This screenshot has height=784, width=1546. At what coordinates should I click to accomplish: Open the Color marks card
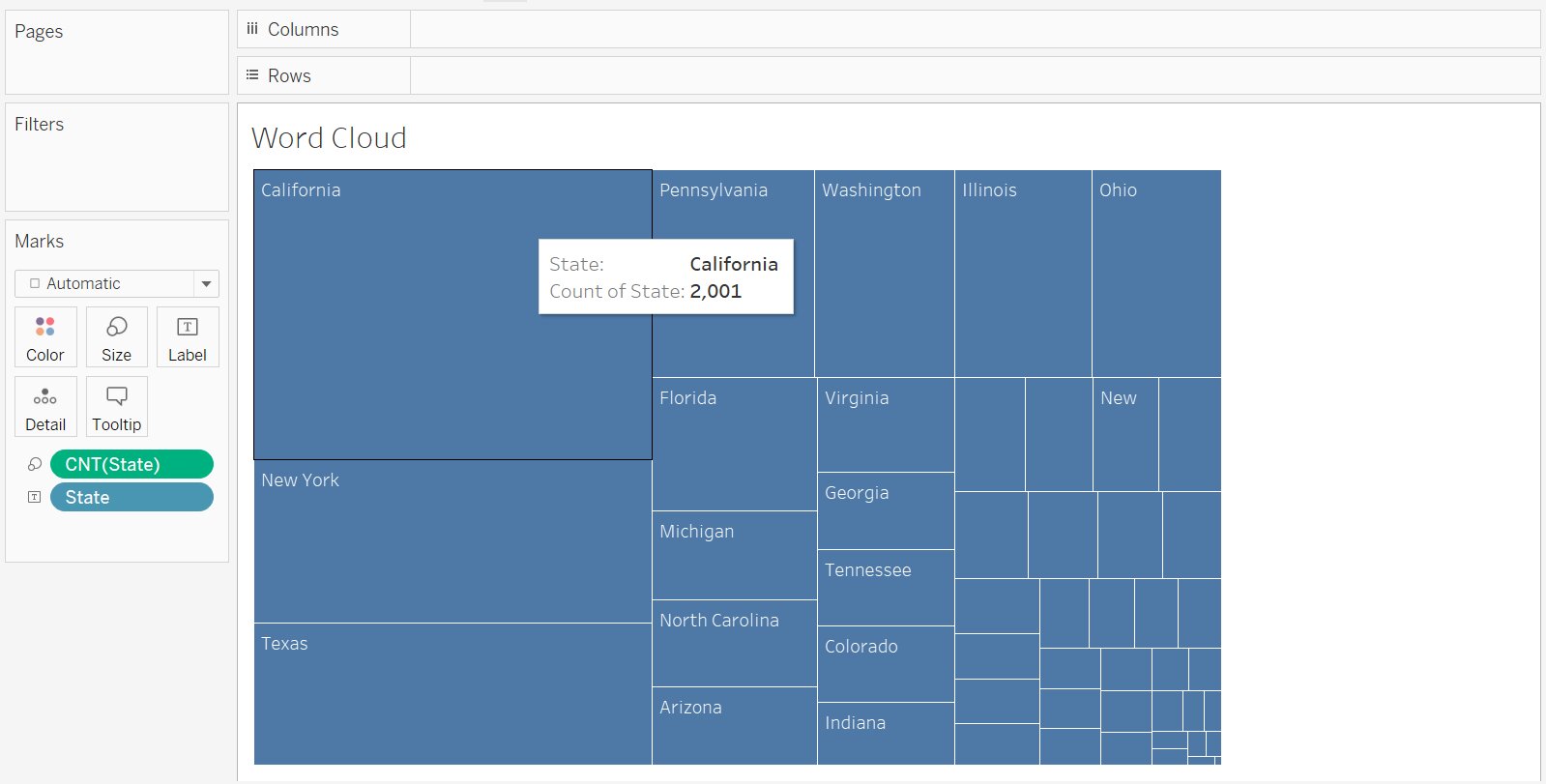(45, 337)
